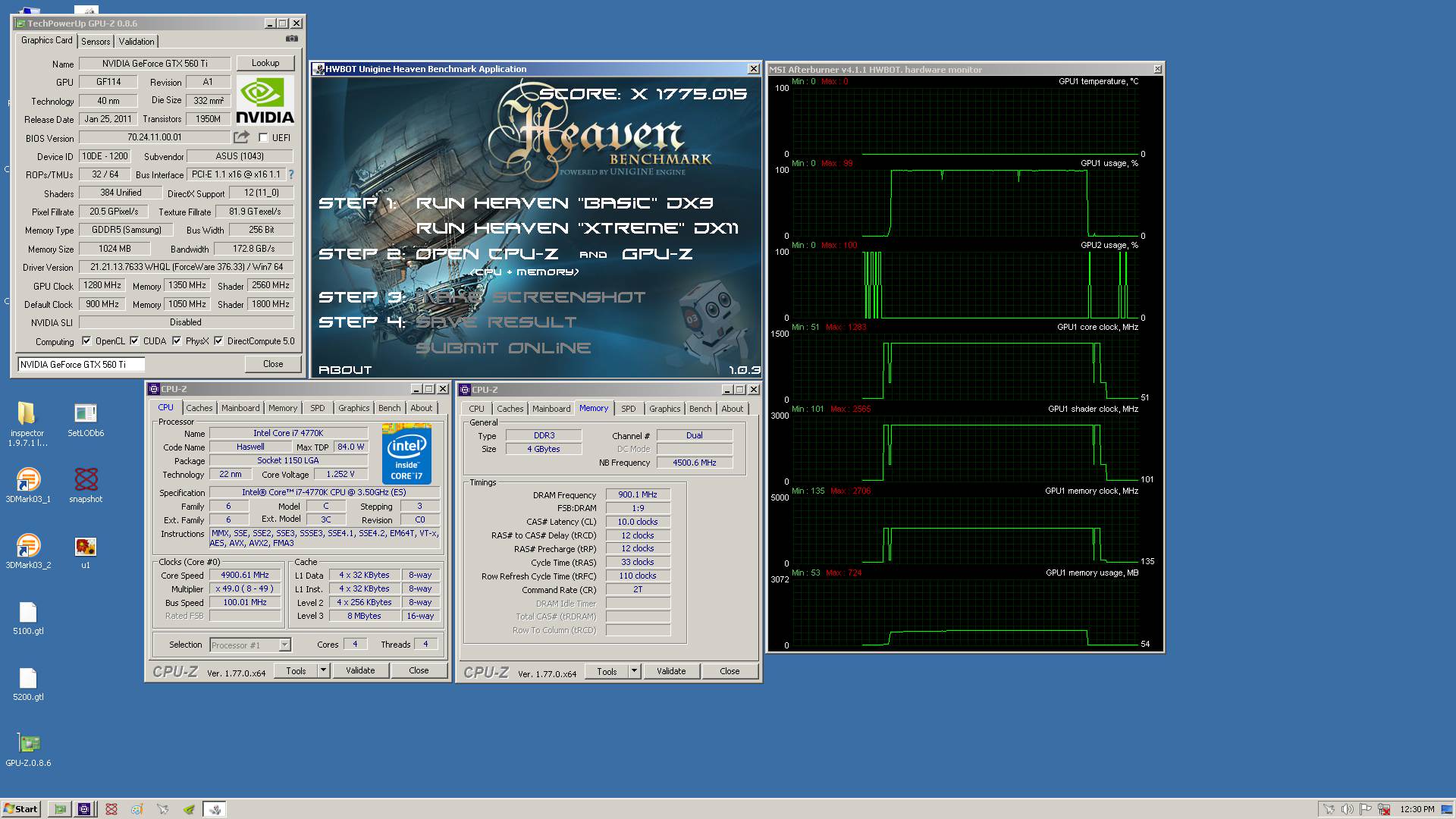The height and width of the screenshot is (819, 1456).
Task: Click the paint palette taskbar icon
Action: pyautogui.click(x=136, y=809)
